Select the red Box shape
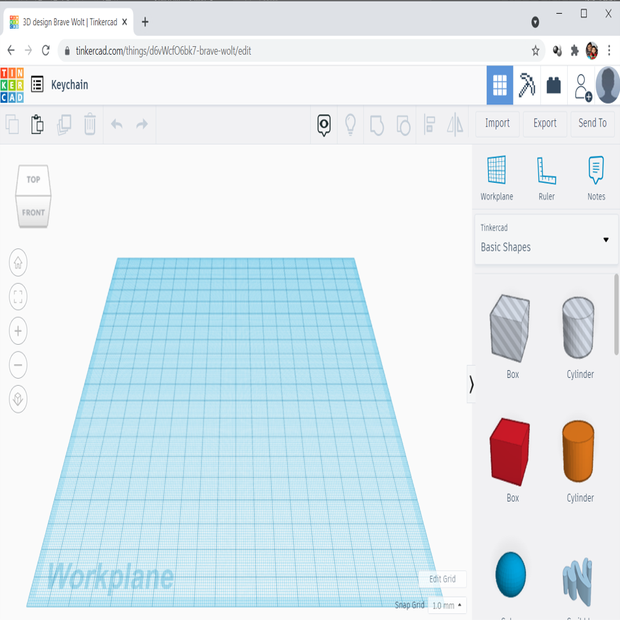This screenshot has height=620, width=620. tap(513, 451)
